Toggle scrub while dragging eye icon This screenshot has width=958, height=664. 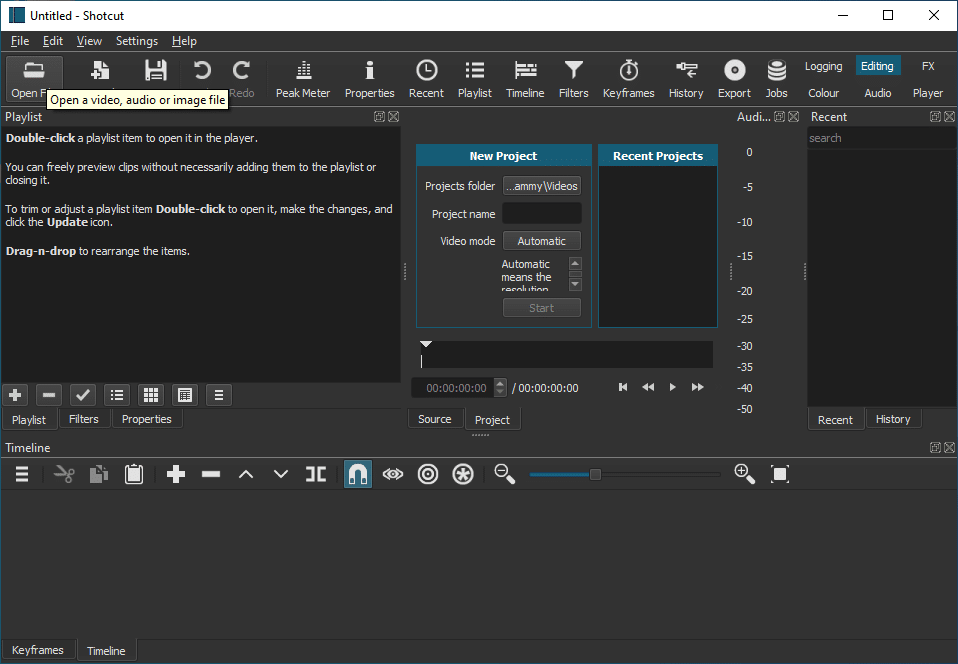pos(393,474)
